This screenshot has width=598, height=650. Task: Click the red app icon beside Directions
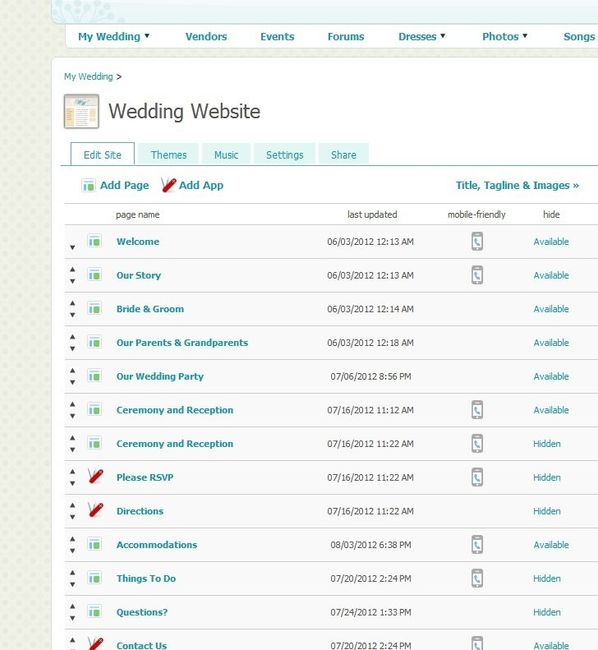pyautogui.click(x=95, y=510)
